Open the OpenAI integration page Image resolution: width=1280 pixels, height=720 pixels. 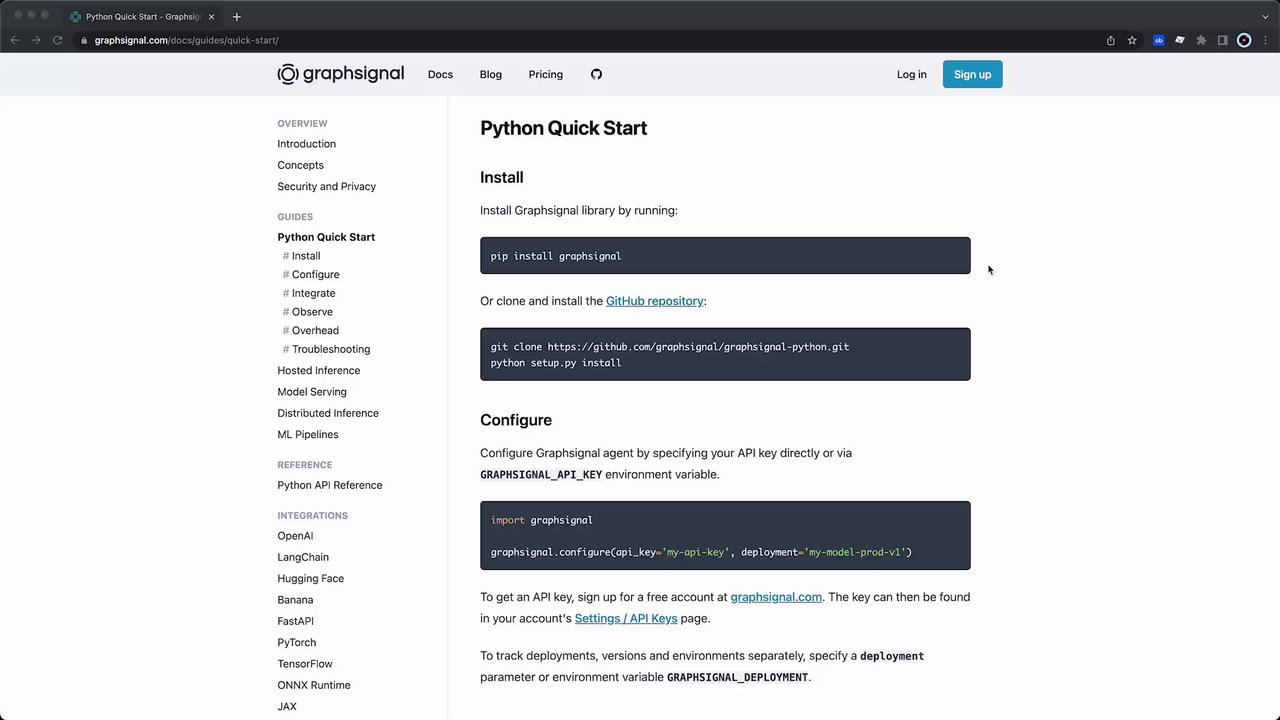(295, 536)
